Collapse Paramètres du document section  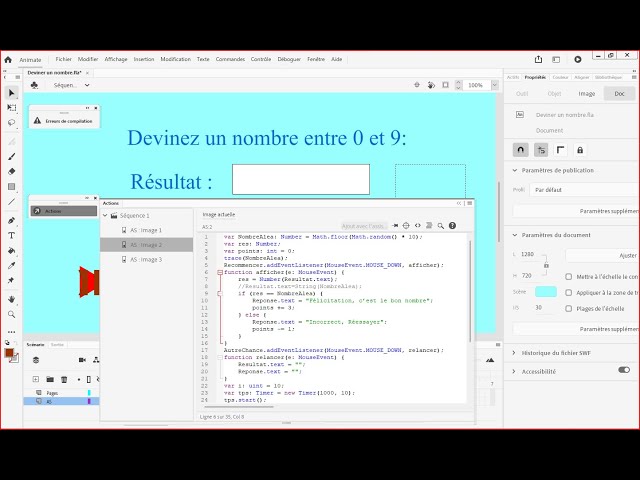tap(515, 235)
